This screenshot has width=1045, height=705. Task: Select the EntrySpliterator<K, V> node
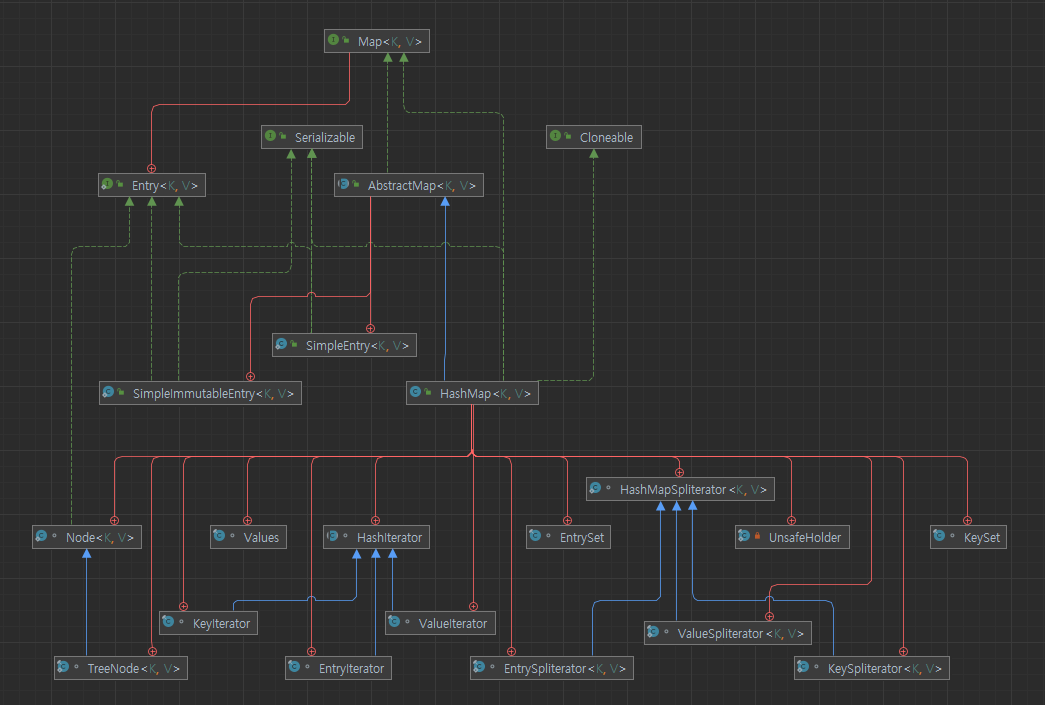tap(552, 668)
